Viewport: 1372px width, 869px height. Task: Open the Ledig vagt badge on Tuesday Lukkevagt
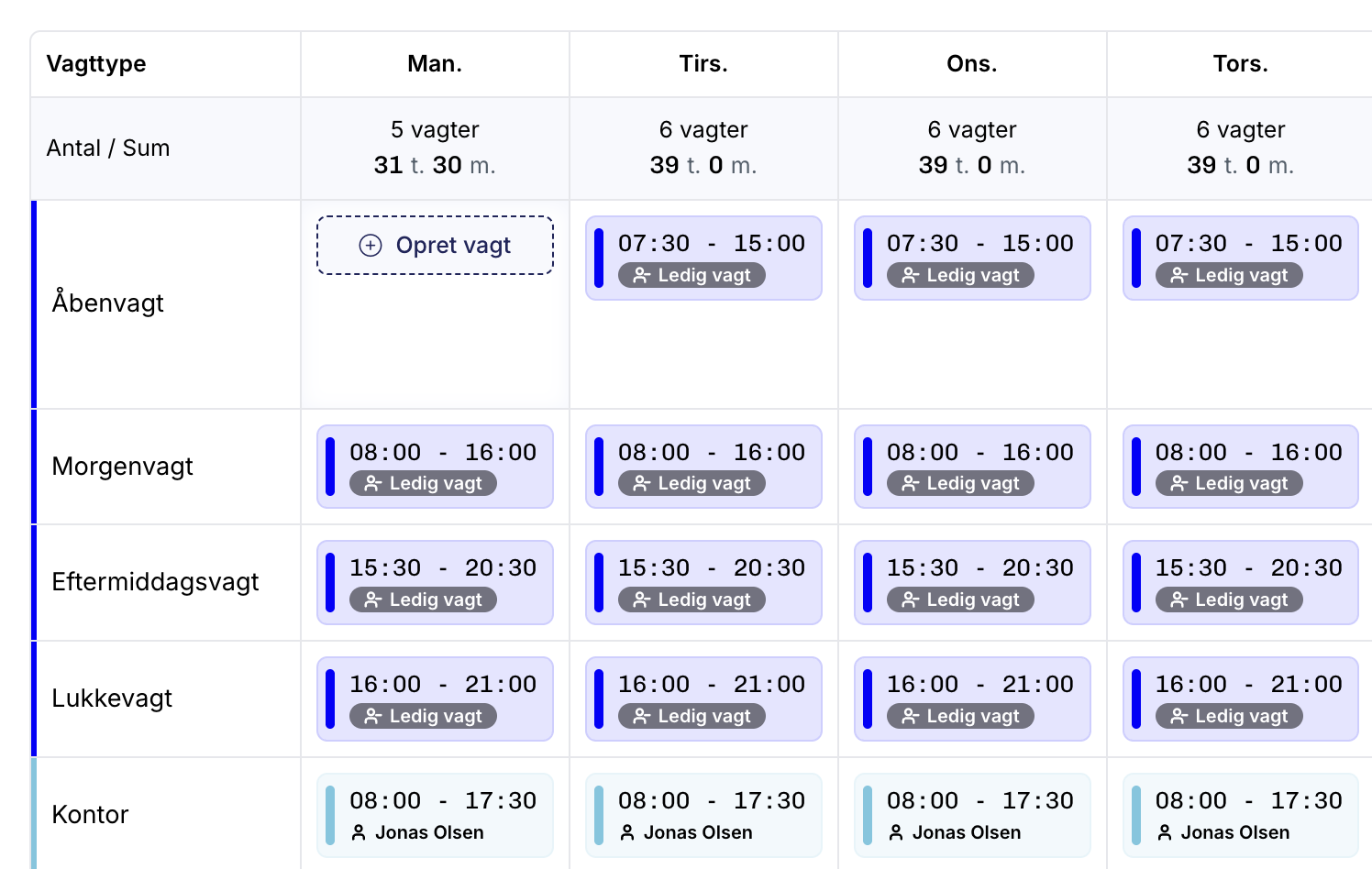692,716
